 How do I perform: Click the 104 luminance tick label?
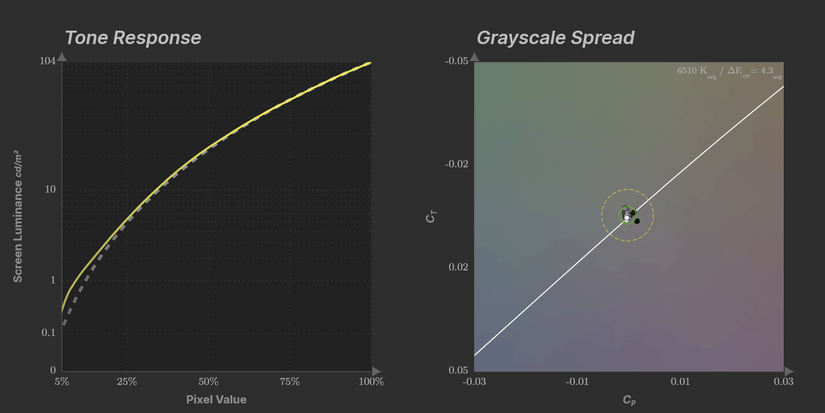(x=47, y=61)
